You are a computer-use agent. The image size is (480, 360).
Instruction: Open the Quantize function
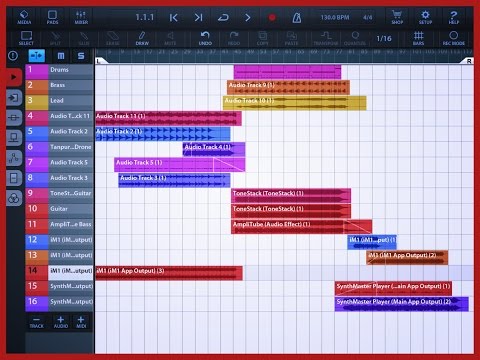pyautogui.click(x=355, y=38)
